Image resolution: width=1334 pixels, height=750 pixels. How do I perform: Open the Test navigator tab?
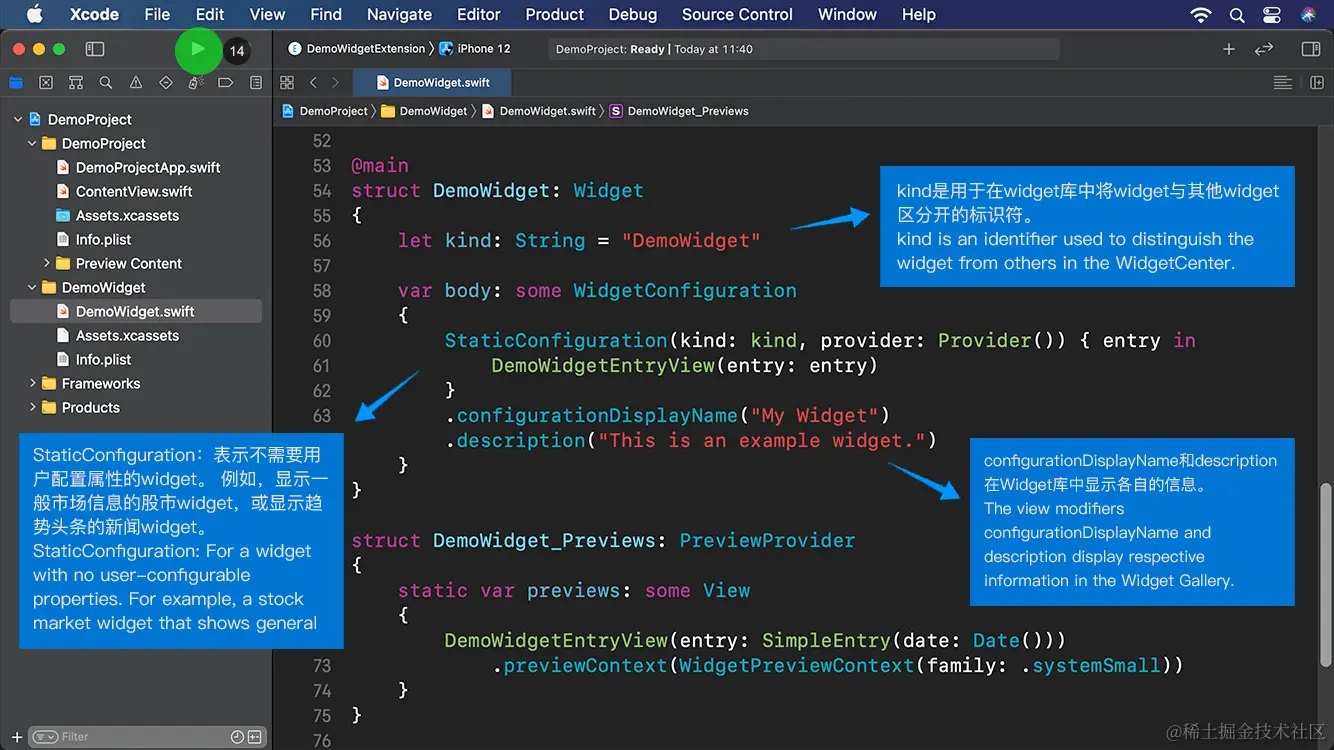(x=166, y=83)
